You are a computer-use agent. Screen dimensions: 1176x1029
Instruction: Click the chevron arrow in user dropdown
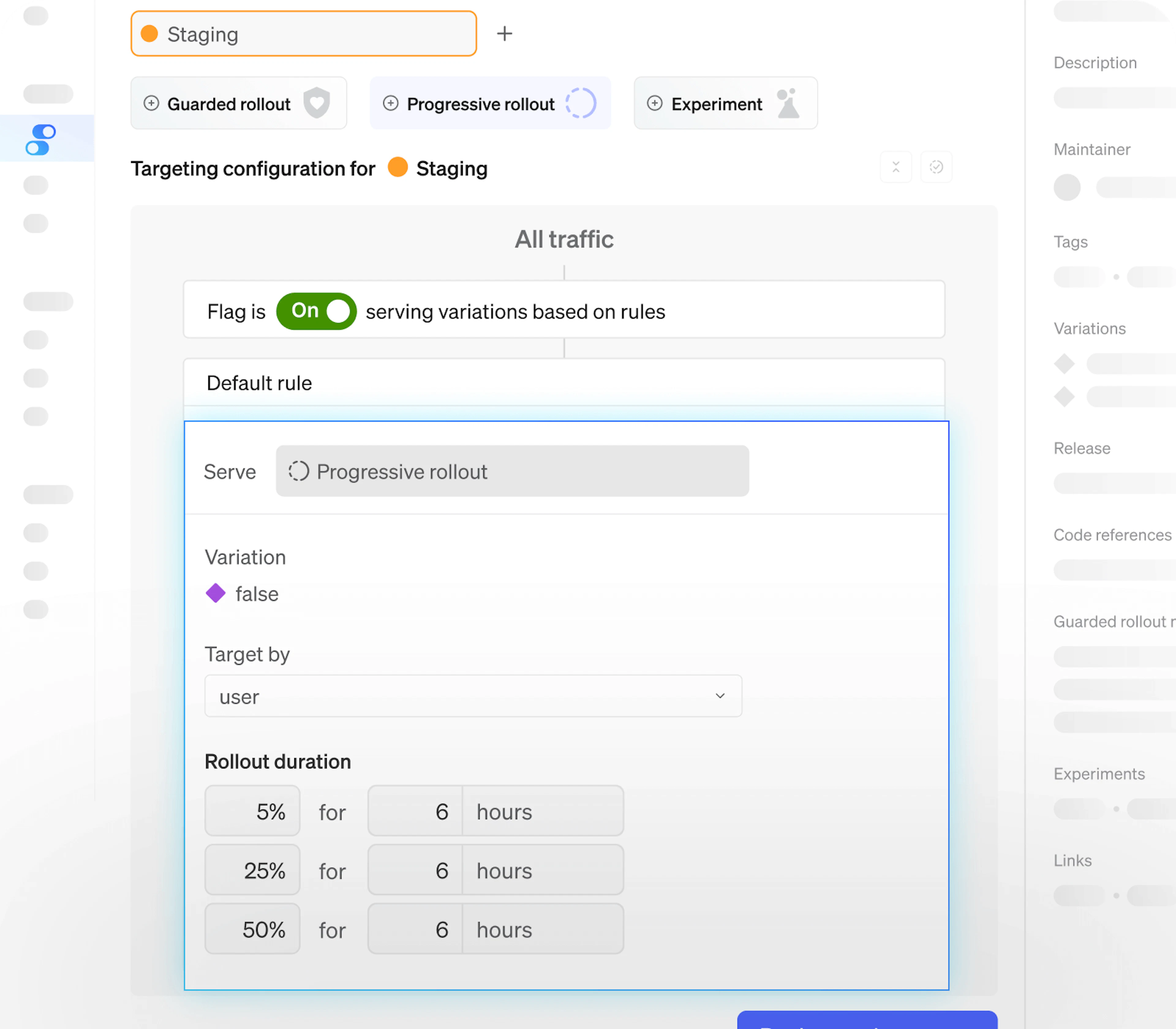719,696
